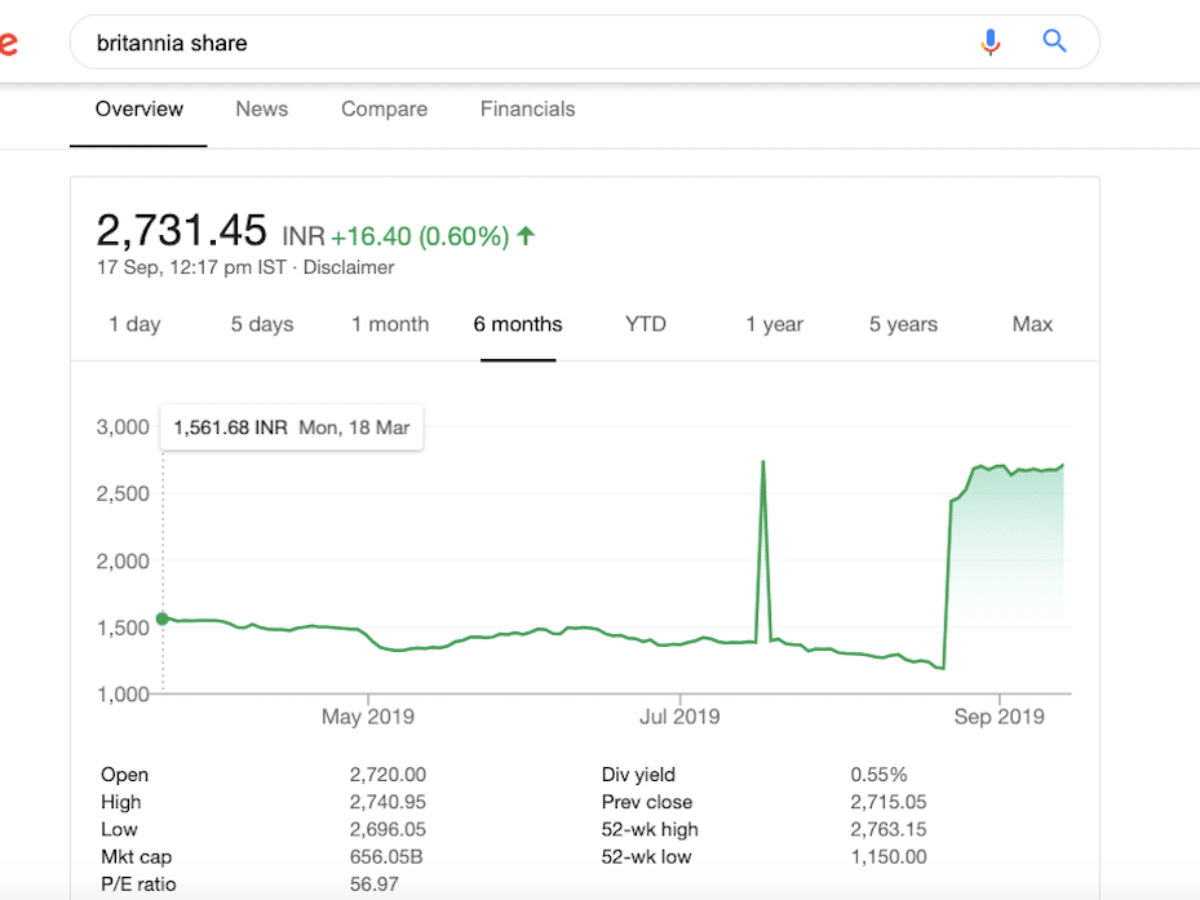Show the Max chart range
1200x900 pixels.
point(1032,324)
